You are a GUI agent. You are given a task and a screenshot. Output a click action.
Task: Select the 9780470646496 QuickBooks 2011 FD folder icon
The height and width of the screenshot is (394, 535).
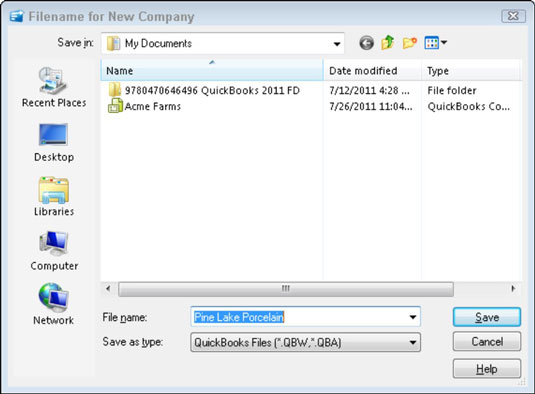click(115, 90)
